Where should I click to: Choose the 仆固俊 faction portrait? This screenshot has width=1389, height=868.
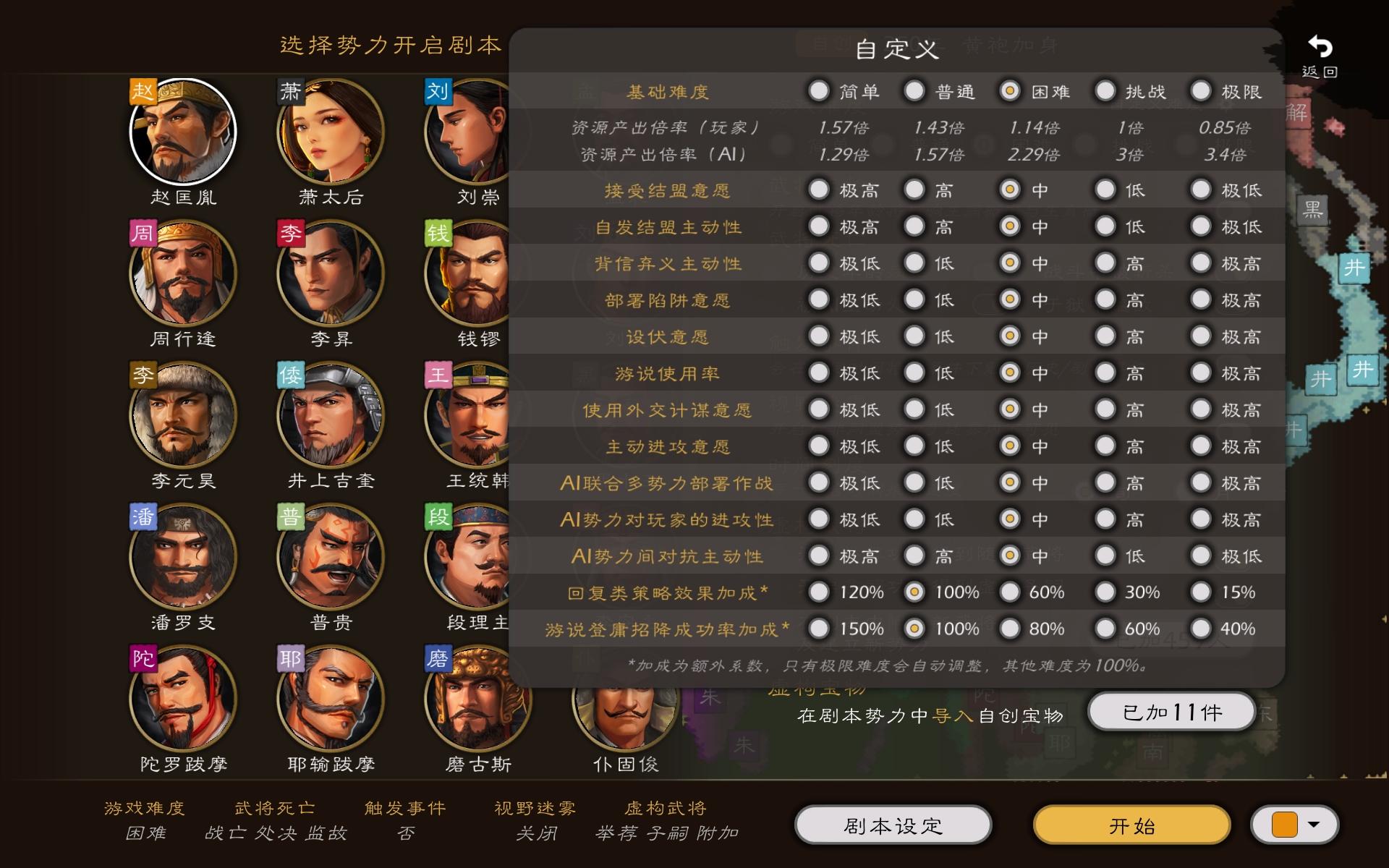tap(625, 716)
